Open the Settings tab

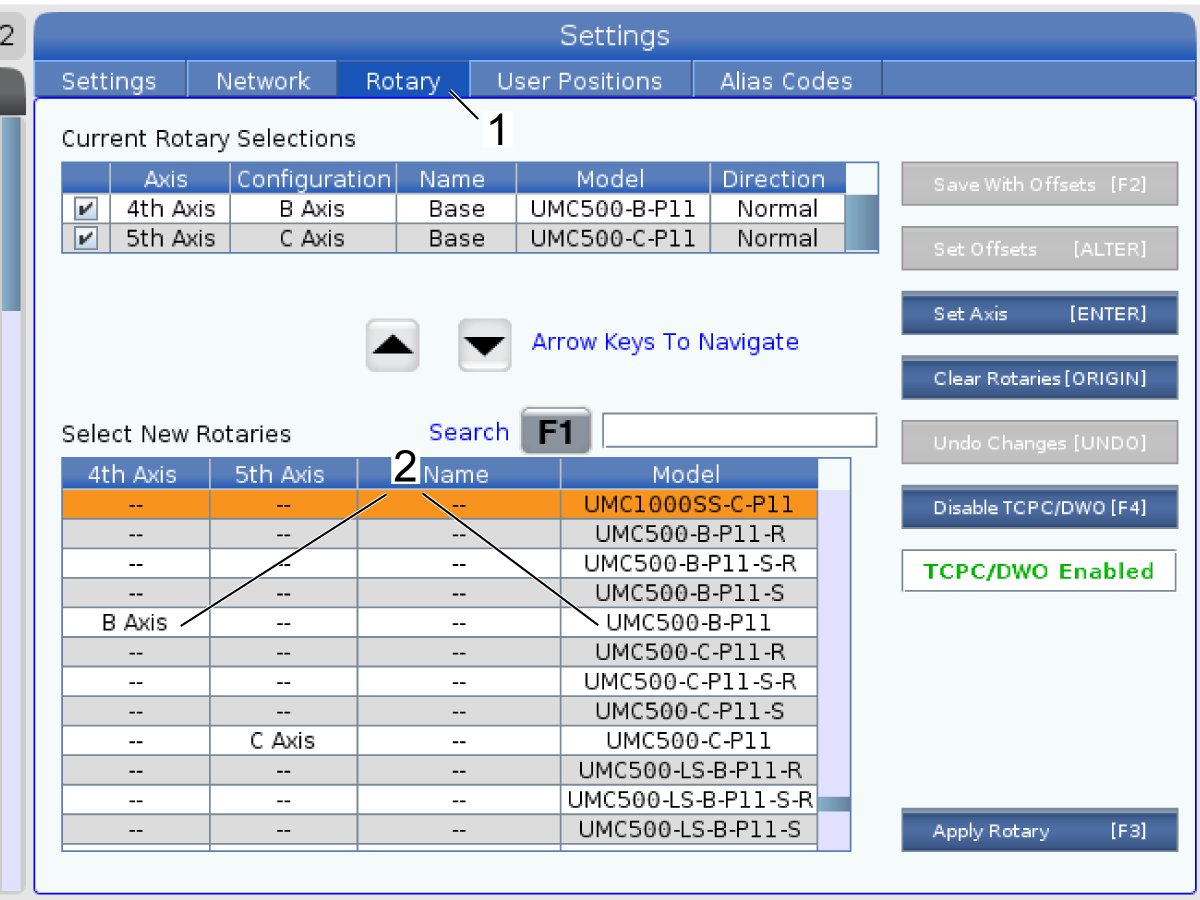(x=109, y=81)
